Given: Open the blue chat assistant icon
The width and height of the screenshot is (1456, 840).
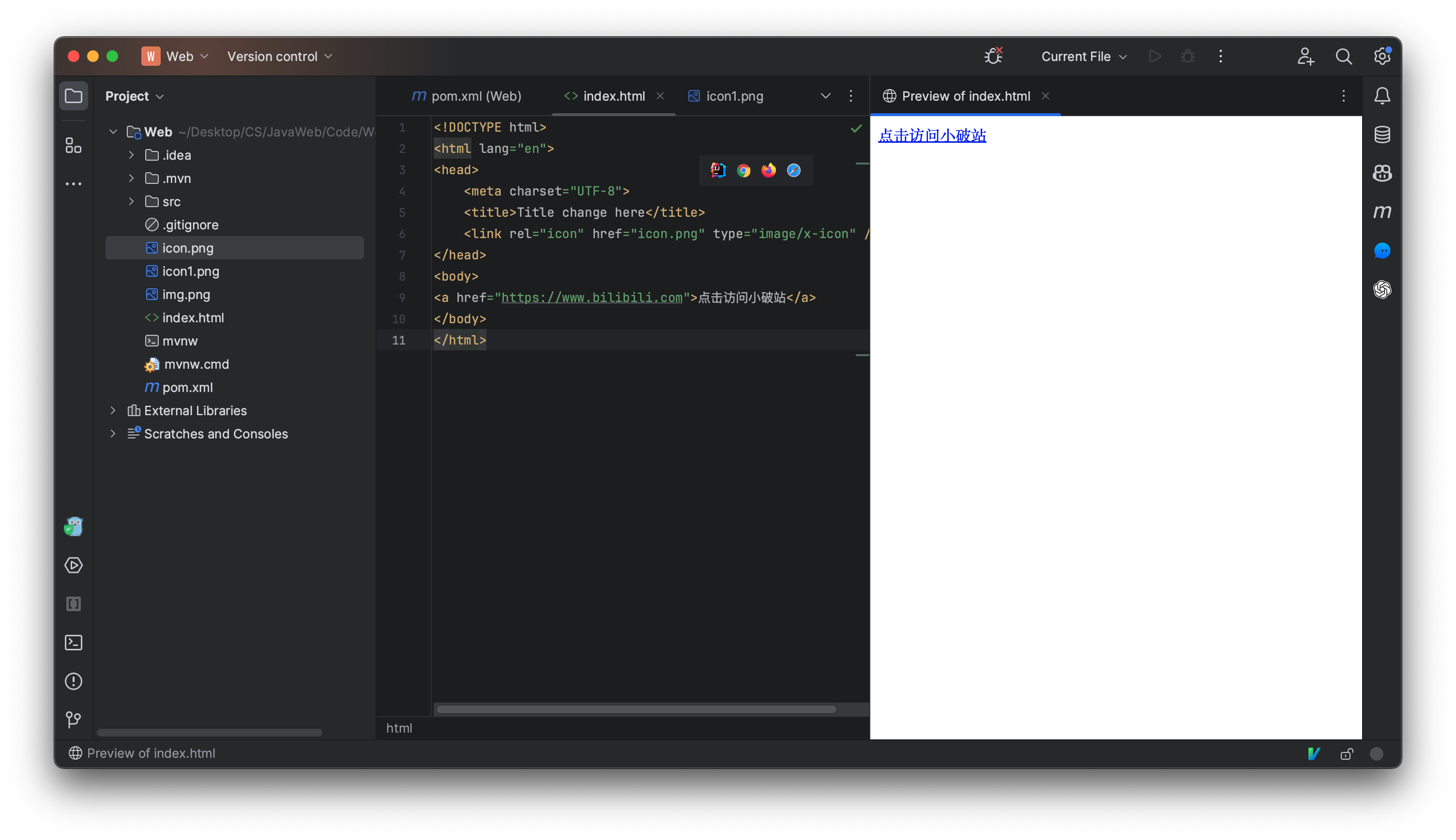Looking at the screenshot, I should pyautogui.click(x=1382, y=250).
